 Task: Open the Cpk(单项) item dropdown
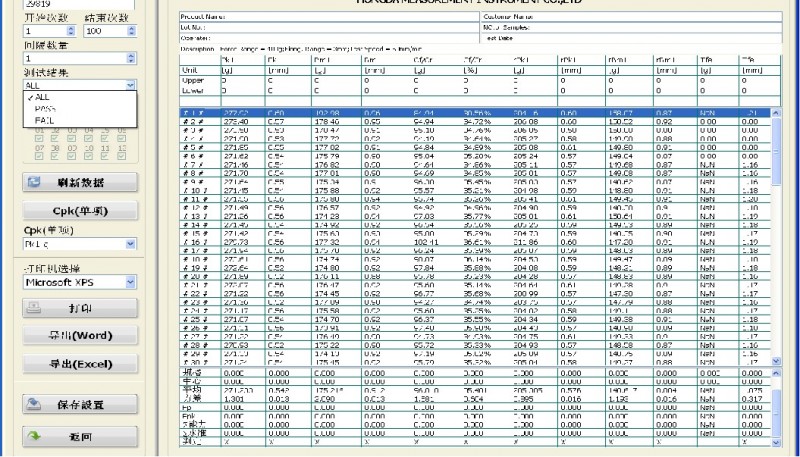[131, 244]
